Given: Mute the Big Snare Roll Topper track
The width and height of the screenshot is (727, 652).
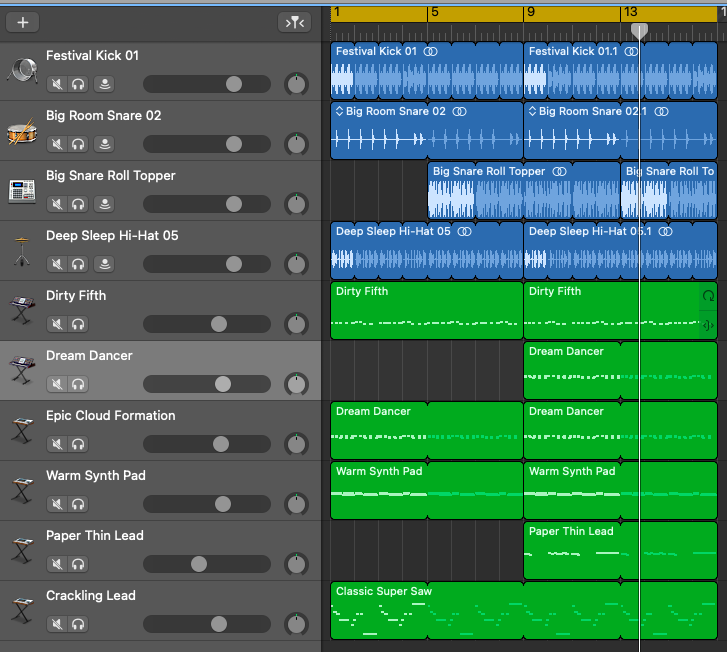Looking at the screenshot, I should pyautogui.click(x=57, y=204).
